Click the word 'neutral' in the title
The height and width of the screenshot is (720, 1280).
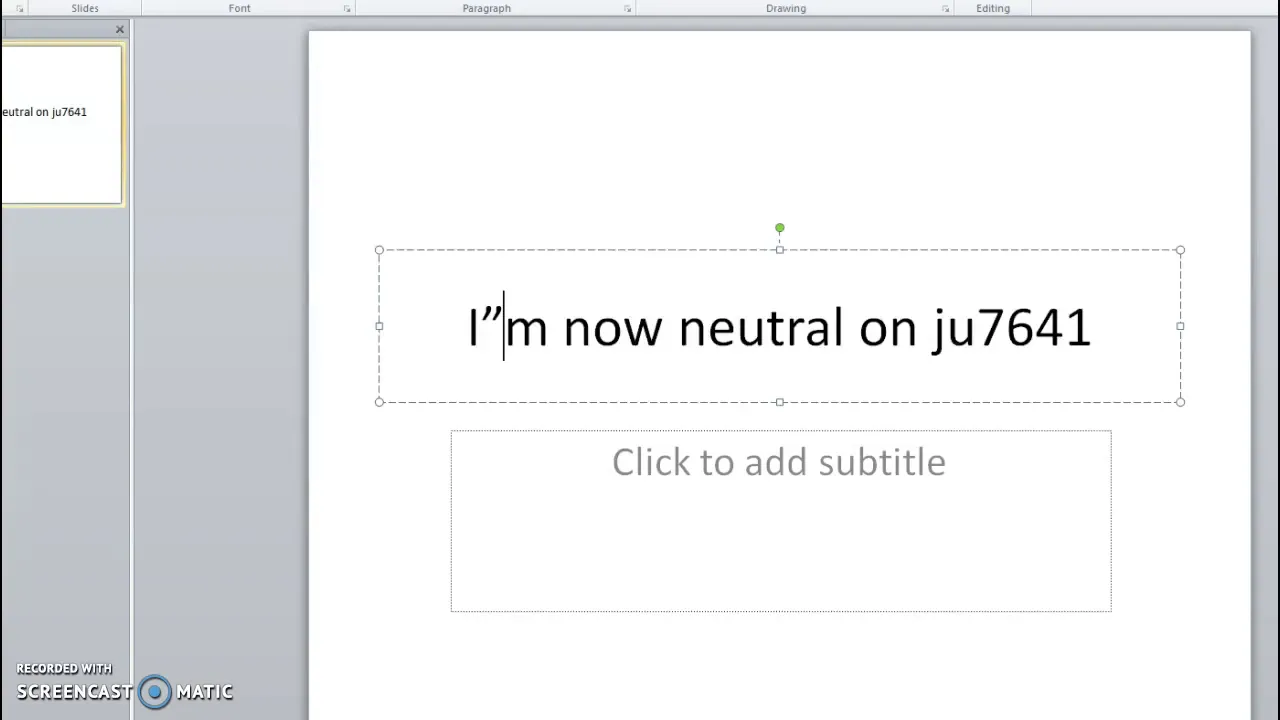tap(761, 328)
